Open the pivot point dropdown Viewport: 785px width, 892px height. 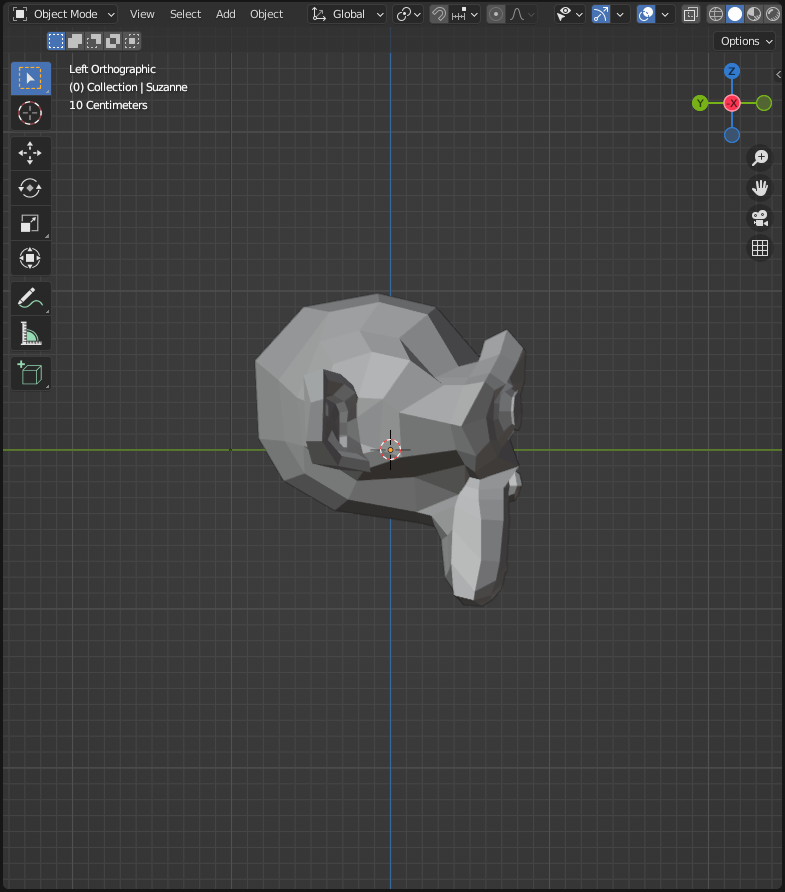408,14
